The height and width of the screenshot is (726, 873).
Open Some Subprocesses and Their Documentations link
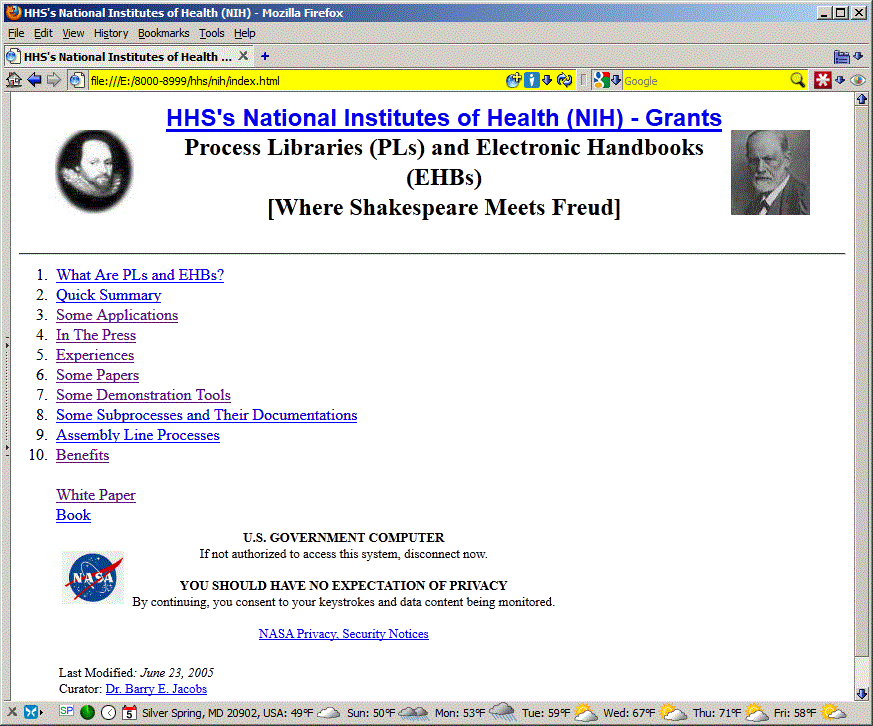tap(207, 415)
